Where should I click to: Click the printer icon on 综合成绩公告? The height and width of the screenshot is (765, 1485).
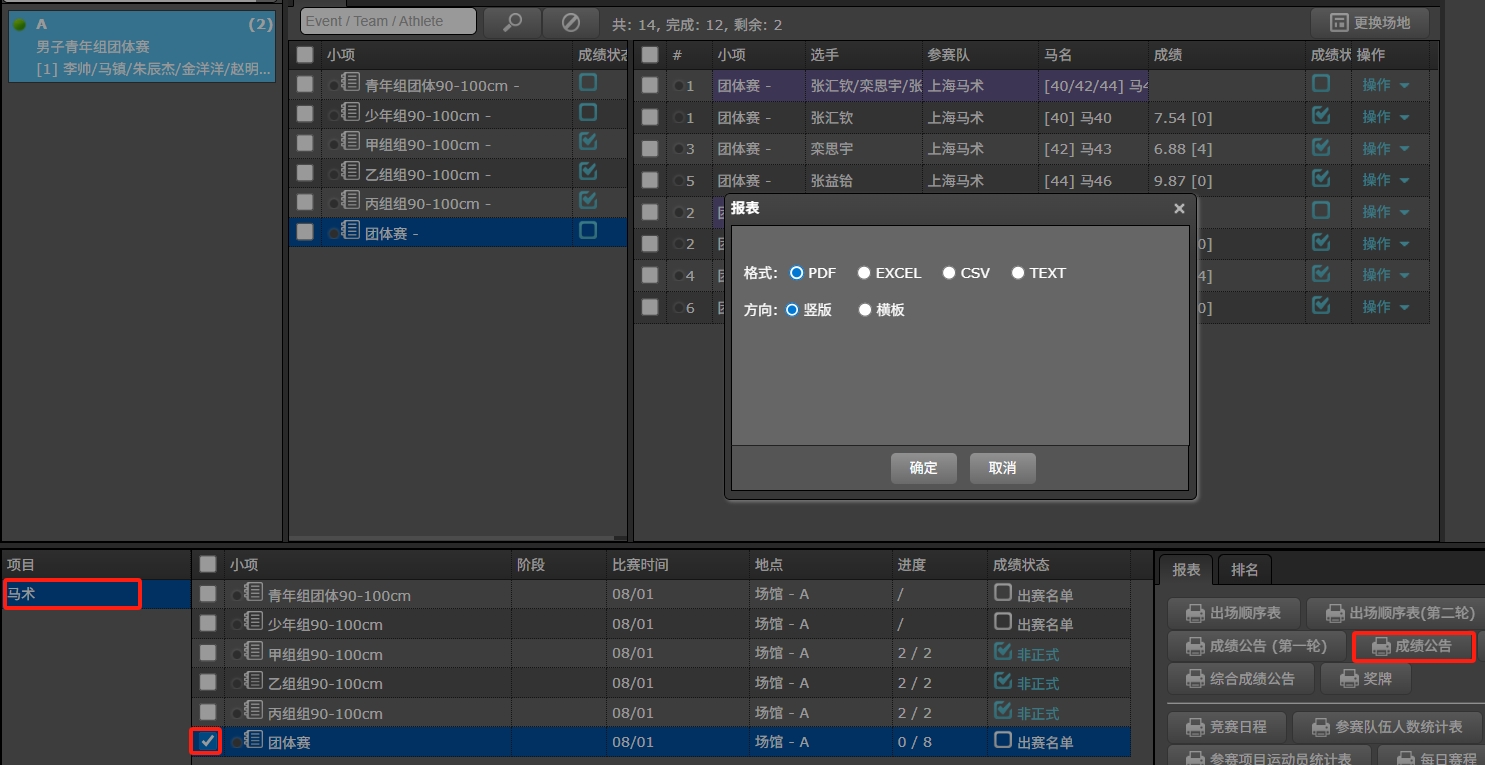1195,679
